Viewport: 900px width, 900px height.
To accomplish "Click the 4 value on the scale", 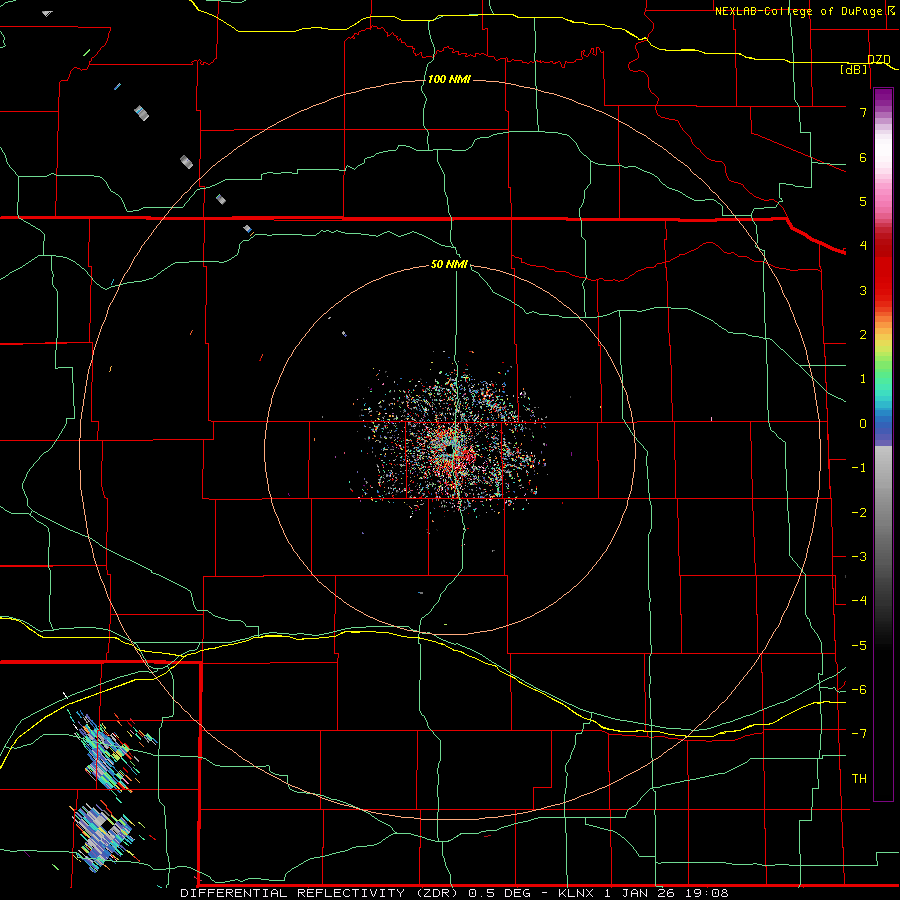I will pyautogui.click(x=863, y=246).
